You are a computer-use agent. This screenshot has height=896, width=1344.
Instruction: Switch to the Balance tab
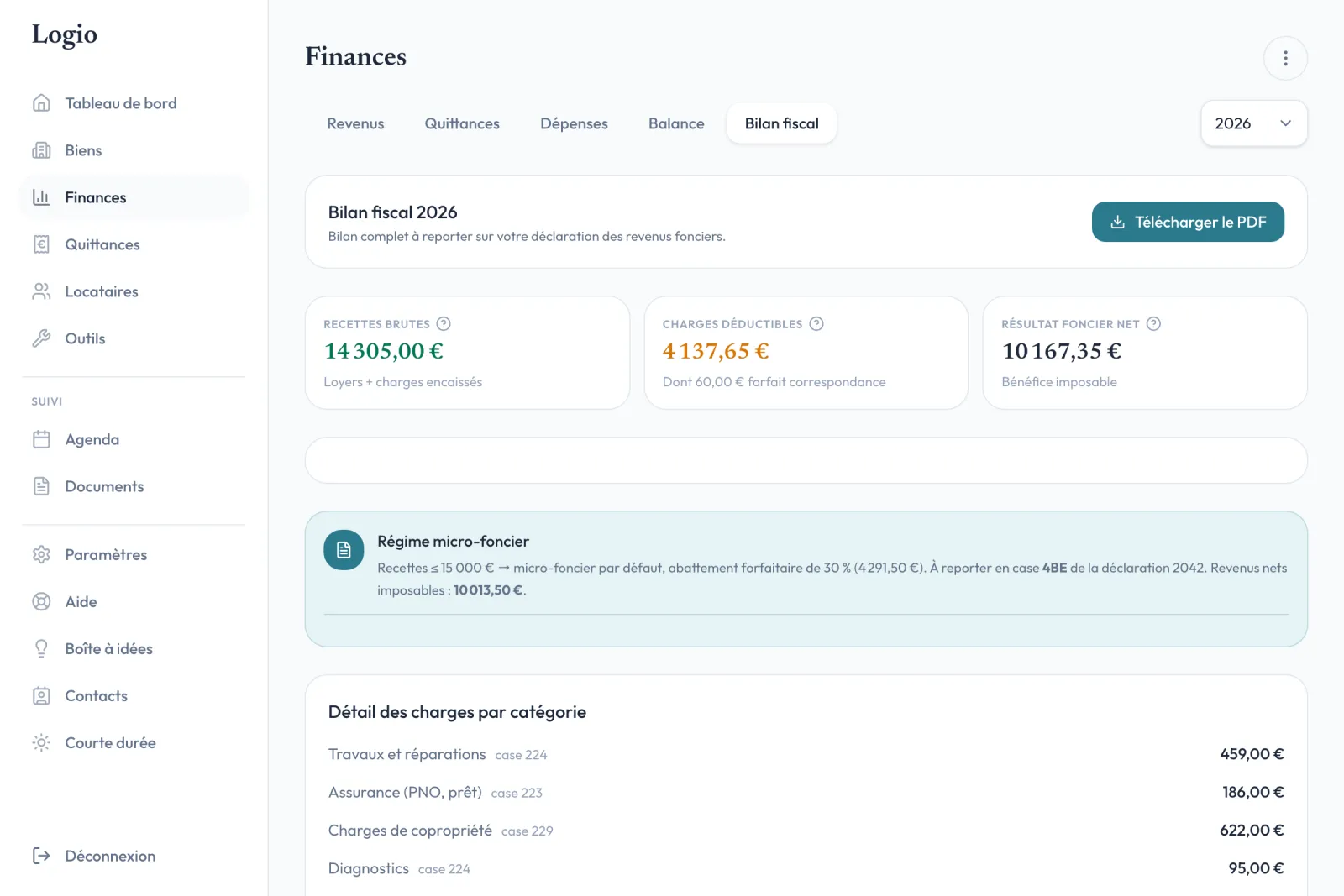click(676, 123)
